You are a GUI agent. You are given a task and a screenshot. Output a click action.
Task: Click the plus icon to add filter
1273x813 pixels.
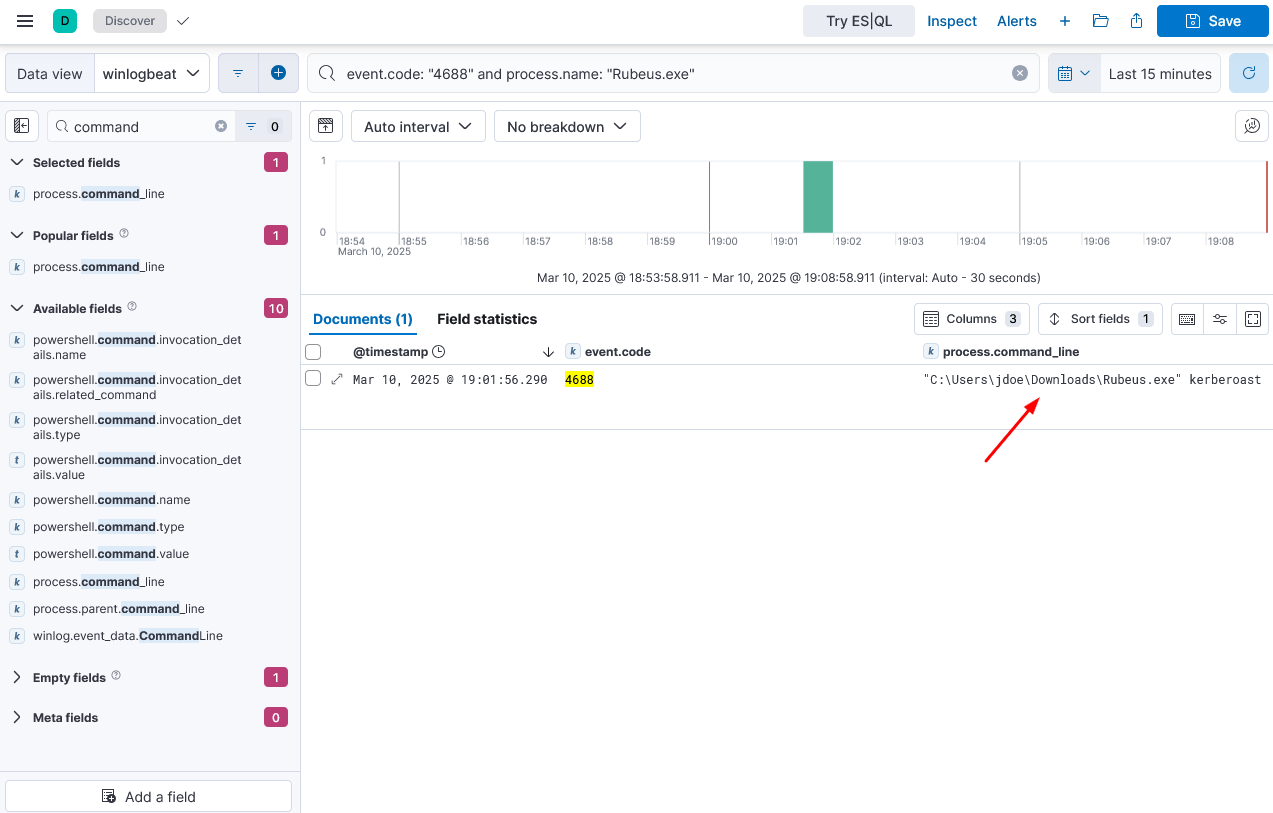(x=278, y=73)
